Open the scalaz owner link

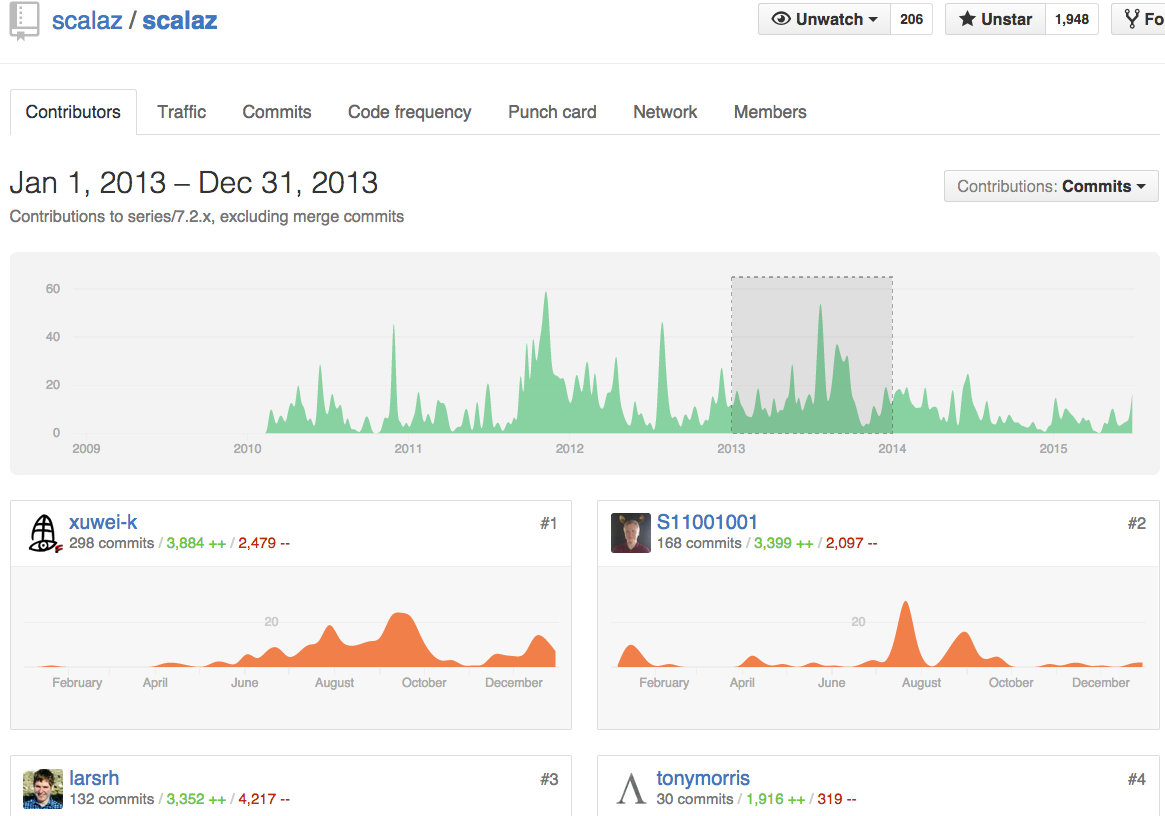pyautogui.click(x=87, y=20)
